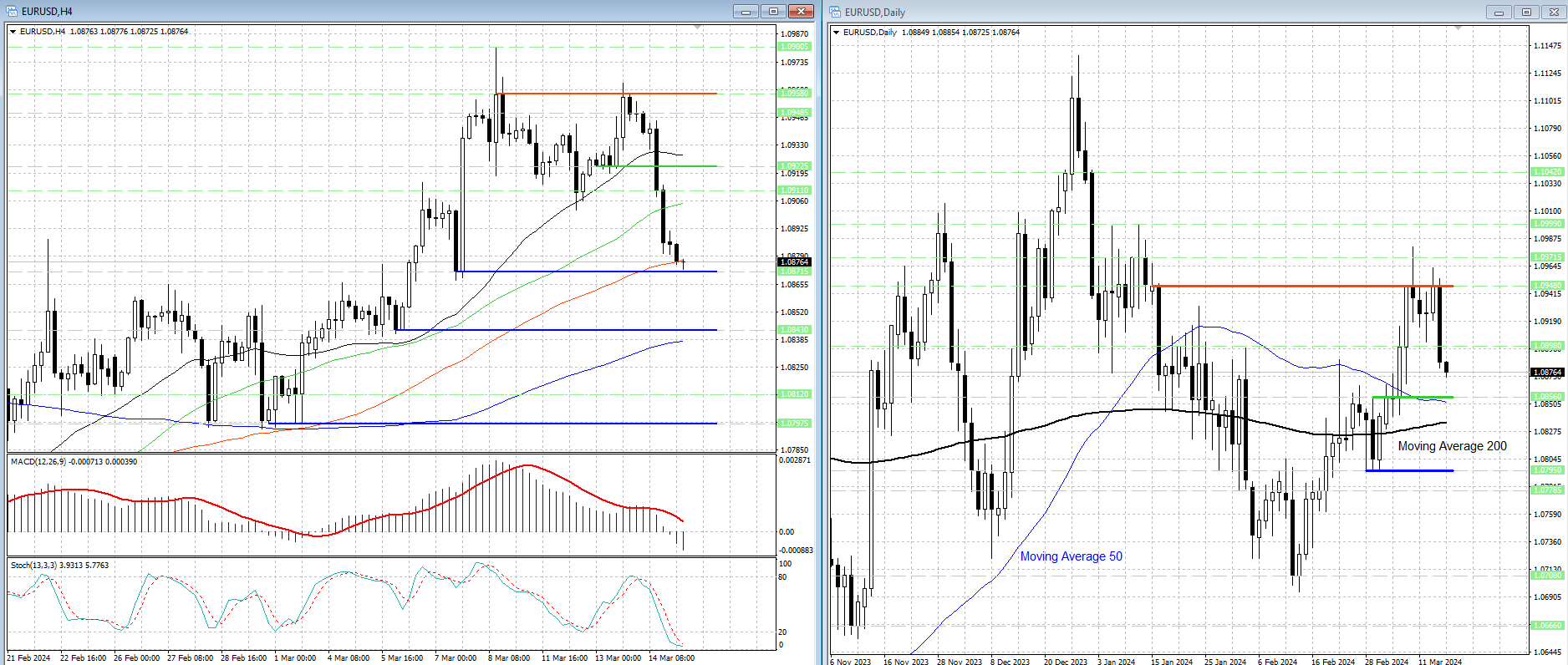Select the red resistance line on H4 chart
The height and width of the screenshot is (665, 1568).
(606, 94)
